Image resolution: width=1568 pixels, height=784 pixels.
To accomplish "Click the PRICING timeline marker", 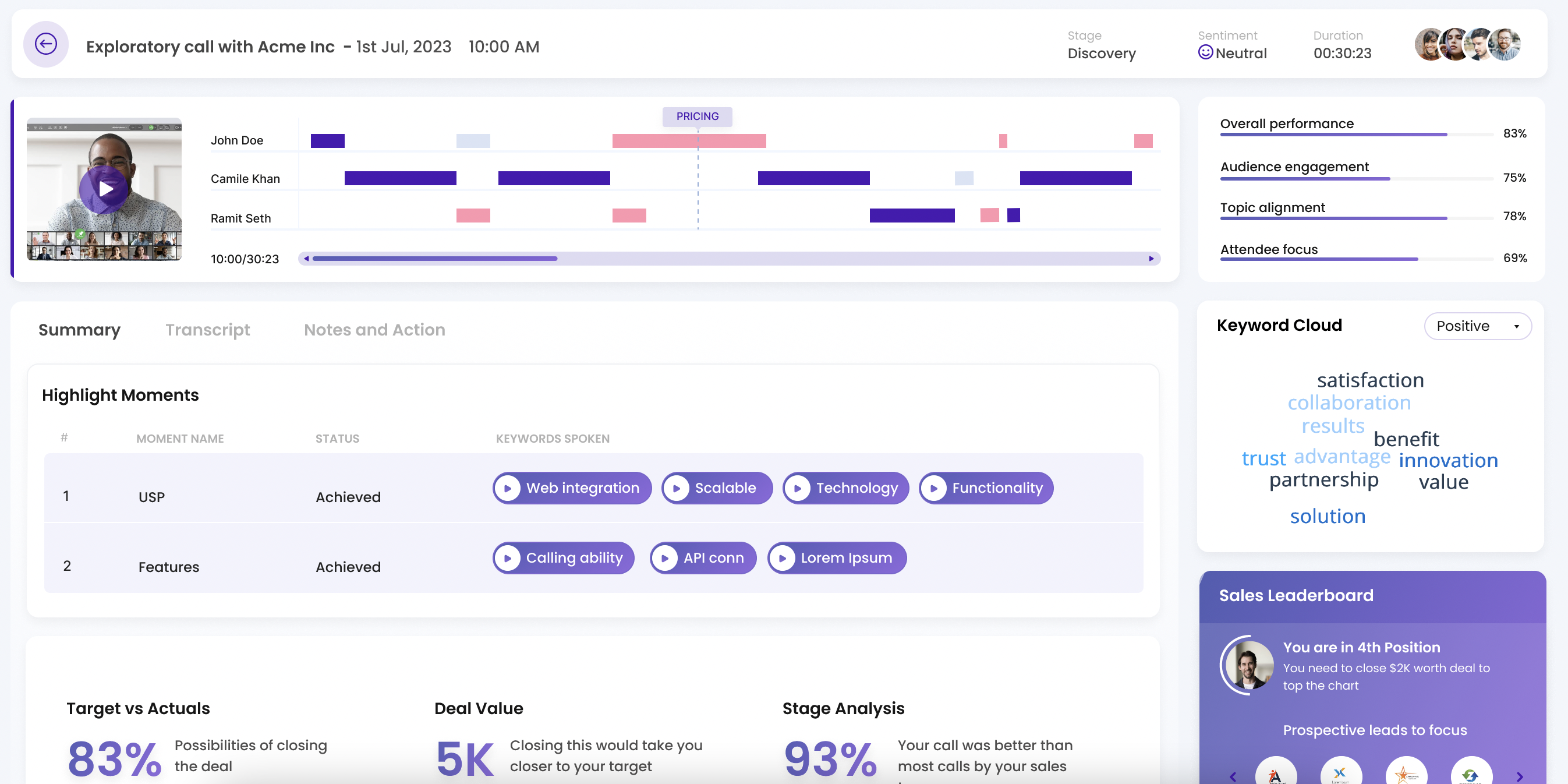I will tap(697, 116).
